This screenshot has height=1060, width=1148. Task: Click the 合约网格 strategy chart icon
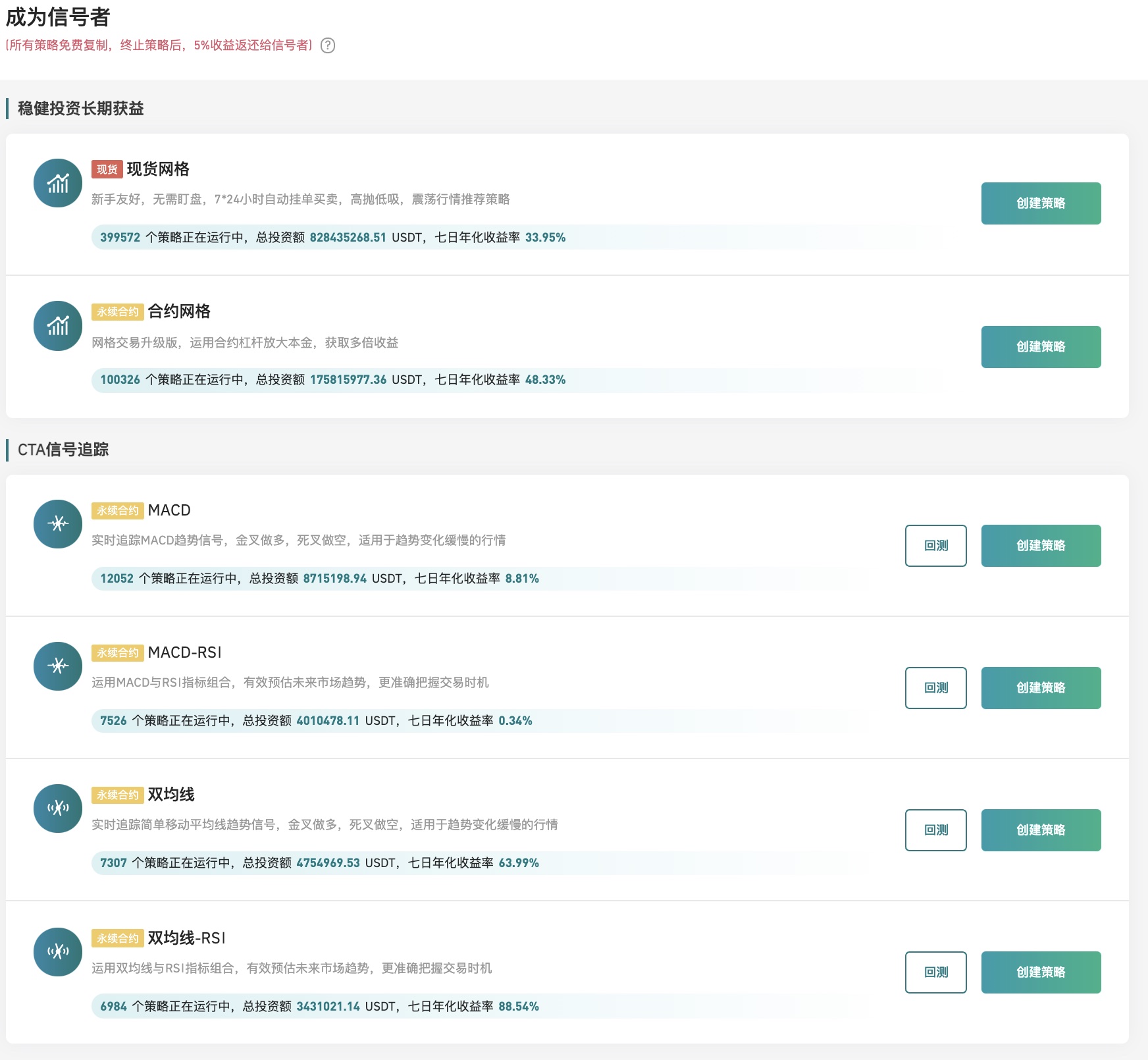[x=58, y=326]
